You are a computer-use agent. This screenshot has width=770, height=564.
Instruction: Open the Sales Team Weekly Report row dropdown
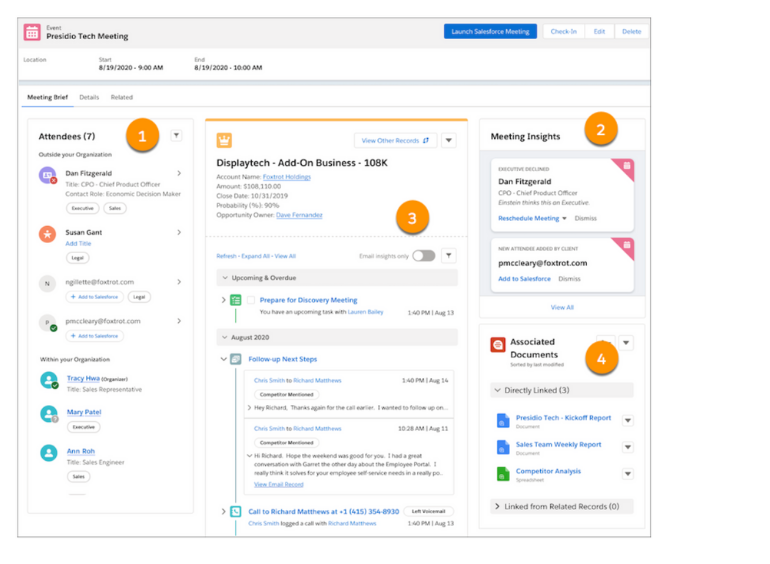628,447
